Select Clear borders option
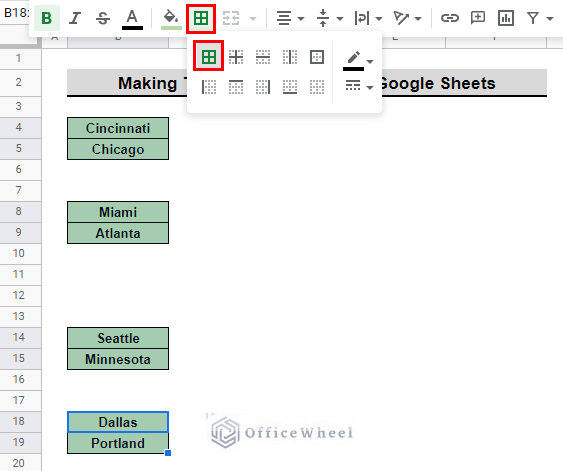 point(317,87)
